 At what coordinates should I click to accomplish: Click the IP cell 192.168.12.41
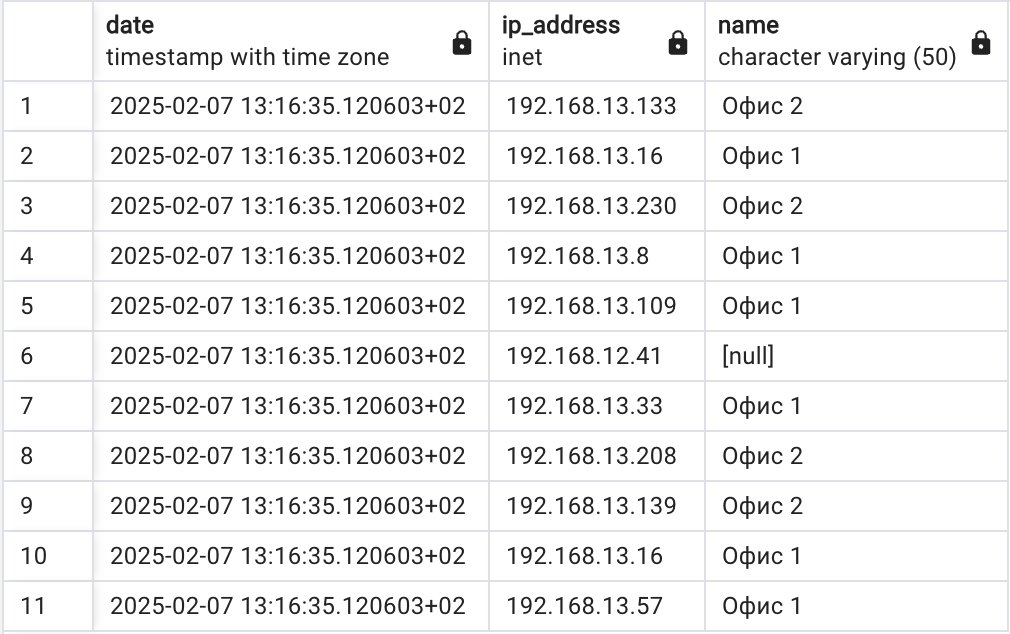pyautogui.click(x=597, y=356)
